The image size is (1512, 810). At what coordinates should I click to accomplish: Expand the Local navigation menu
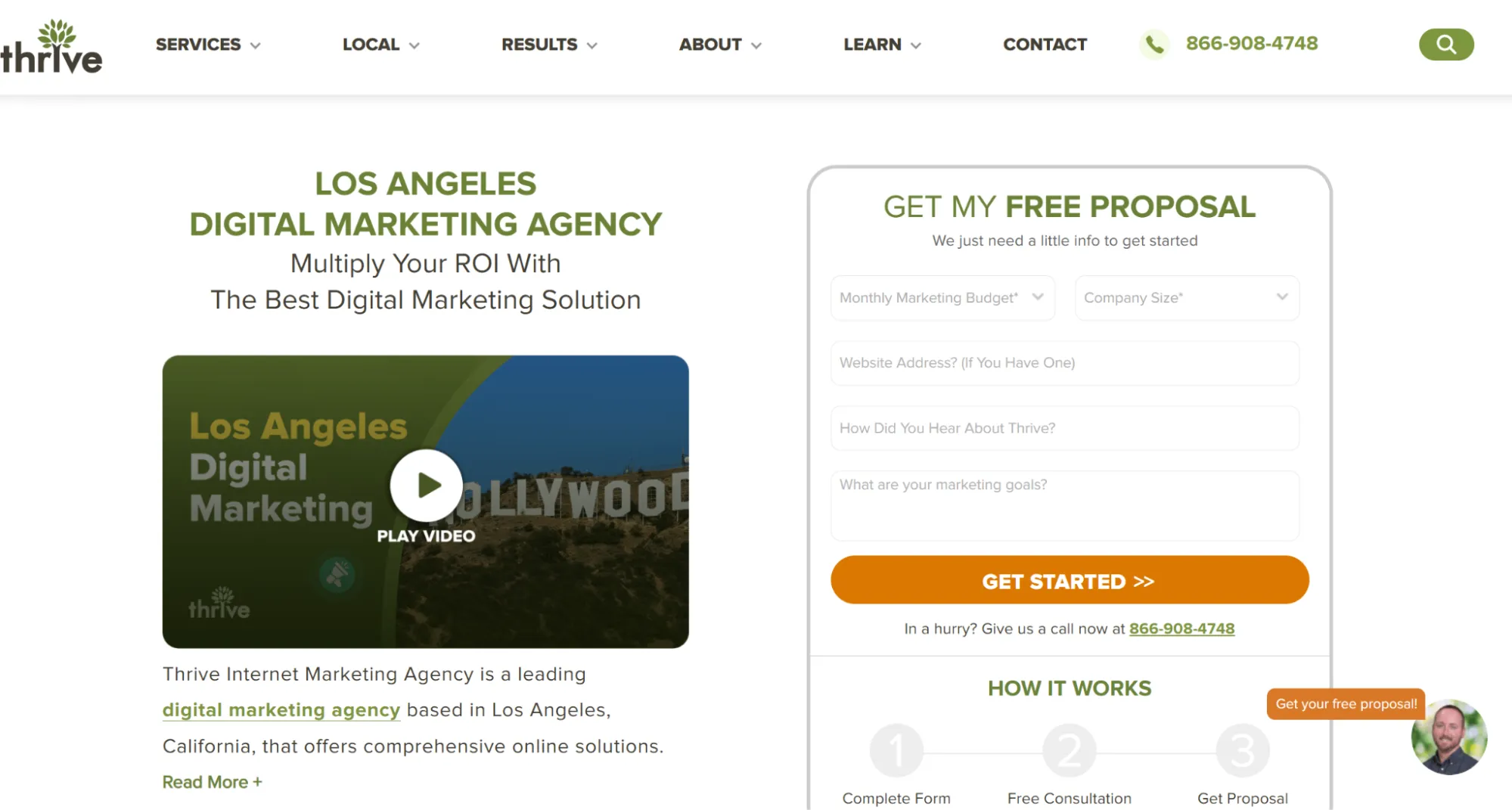380,45
